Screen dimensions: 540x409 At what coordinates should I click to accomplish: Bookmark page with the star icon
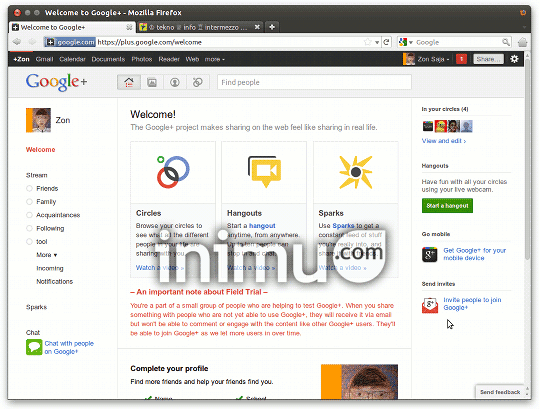point(367,42)
